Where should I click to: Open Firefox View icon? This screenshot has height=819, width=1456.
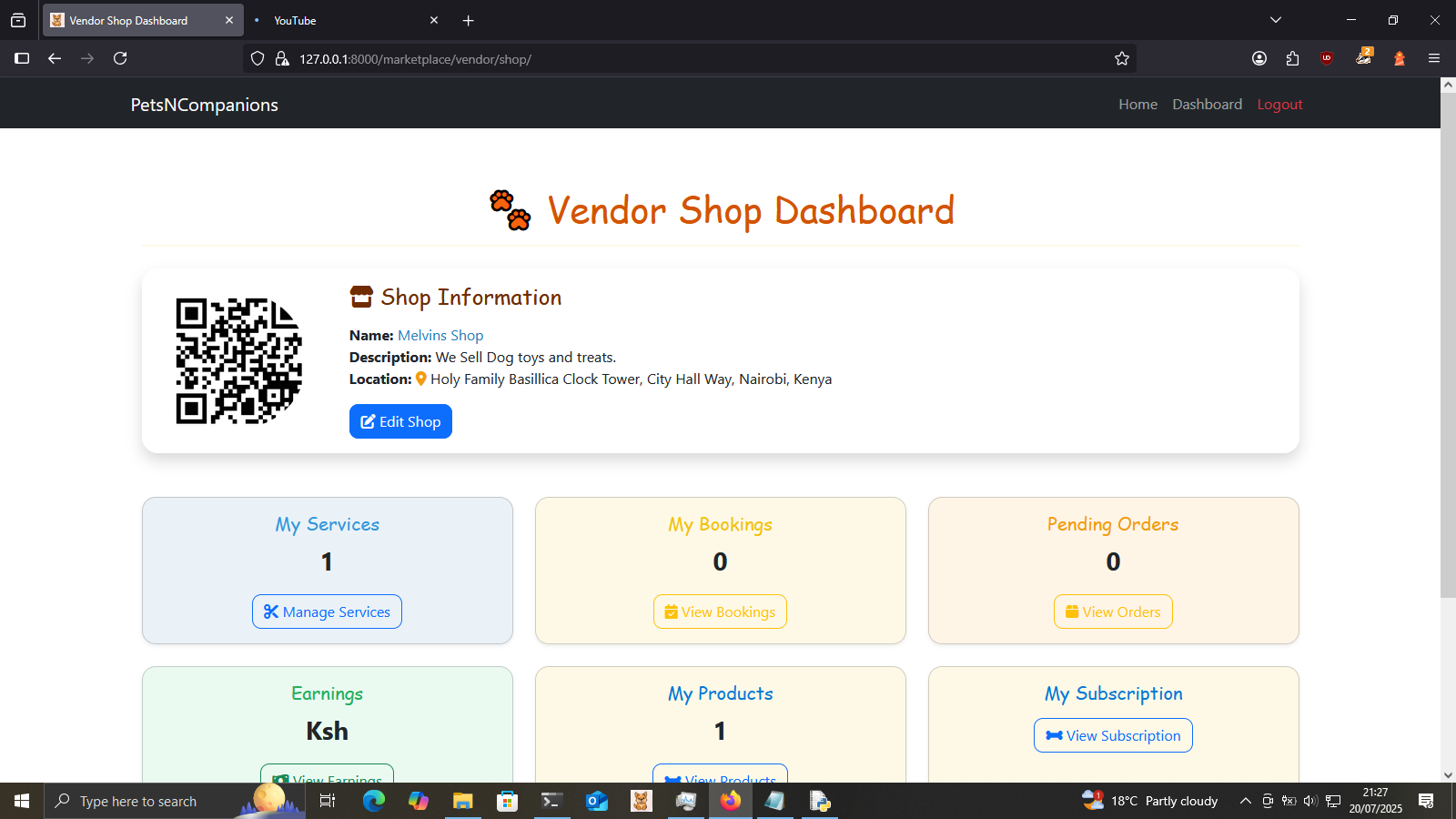click(x=18, y=20)
